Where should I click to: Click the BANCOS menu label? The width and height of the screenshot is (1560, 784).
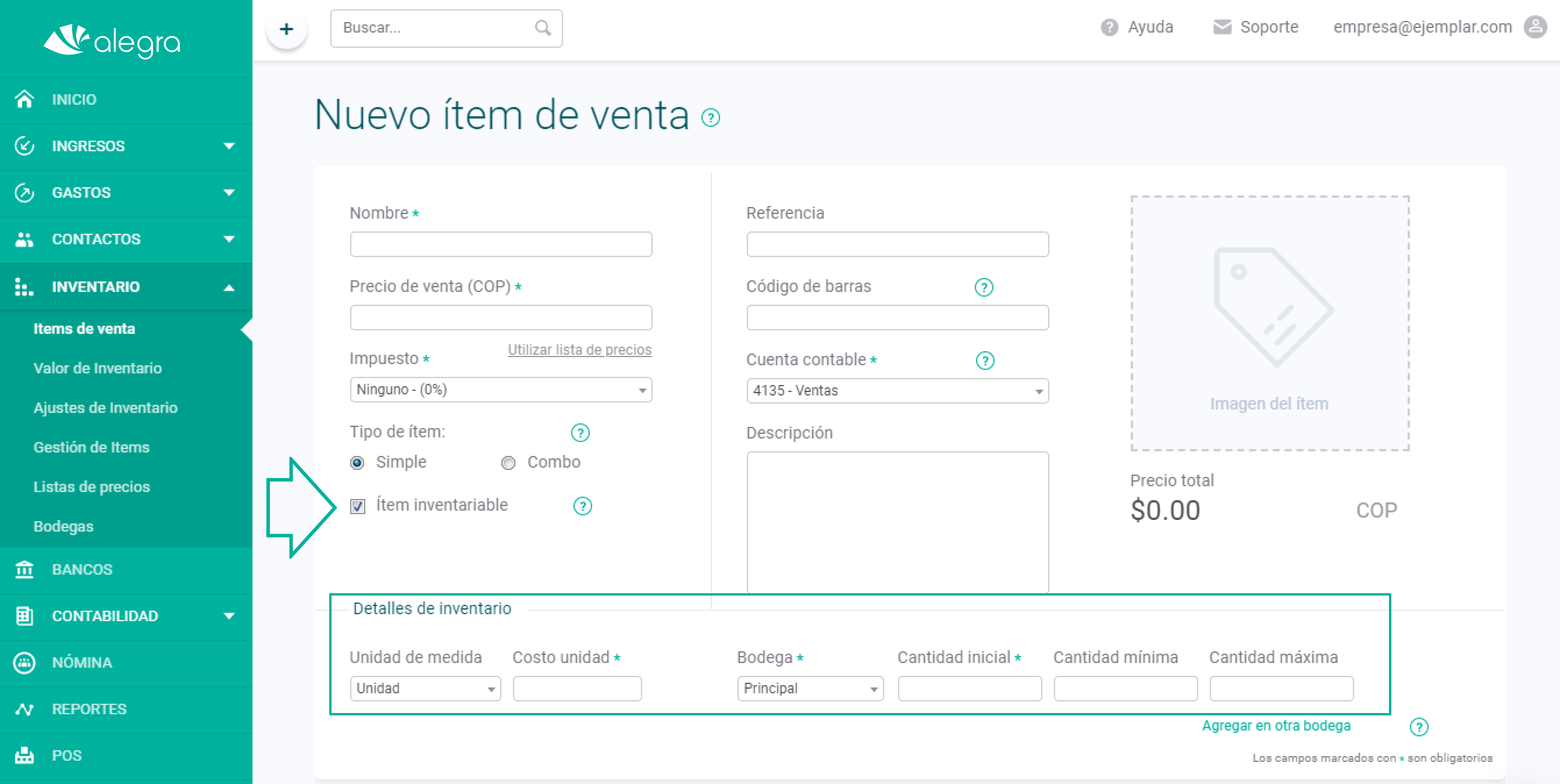[82, 569]
